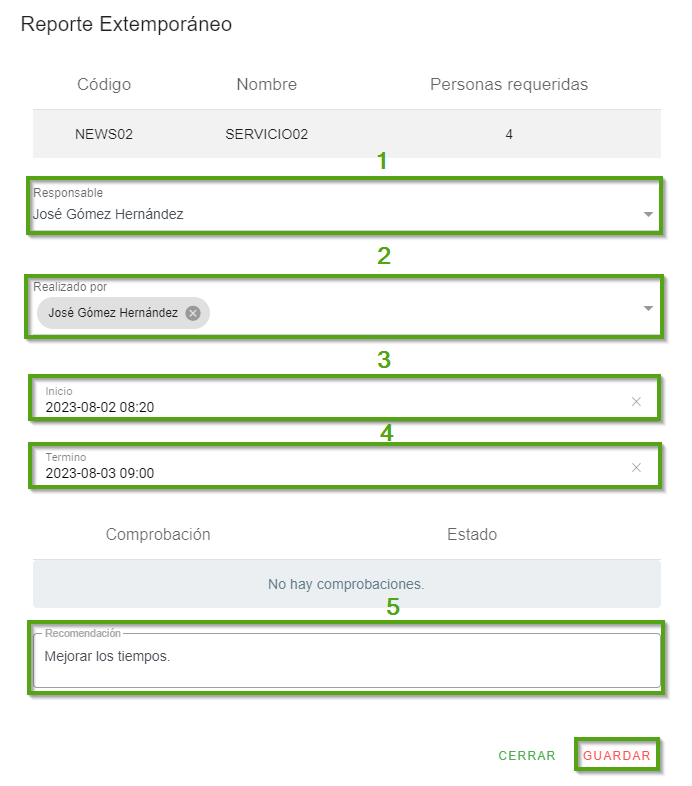
Task: Click the Personas requeridas column header
Action: click(509, 85)
